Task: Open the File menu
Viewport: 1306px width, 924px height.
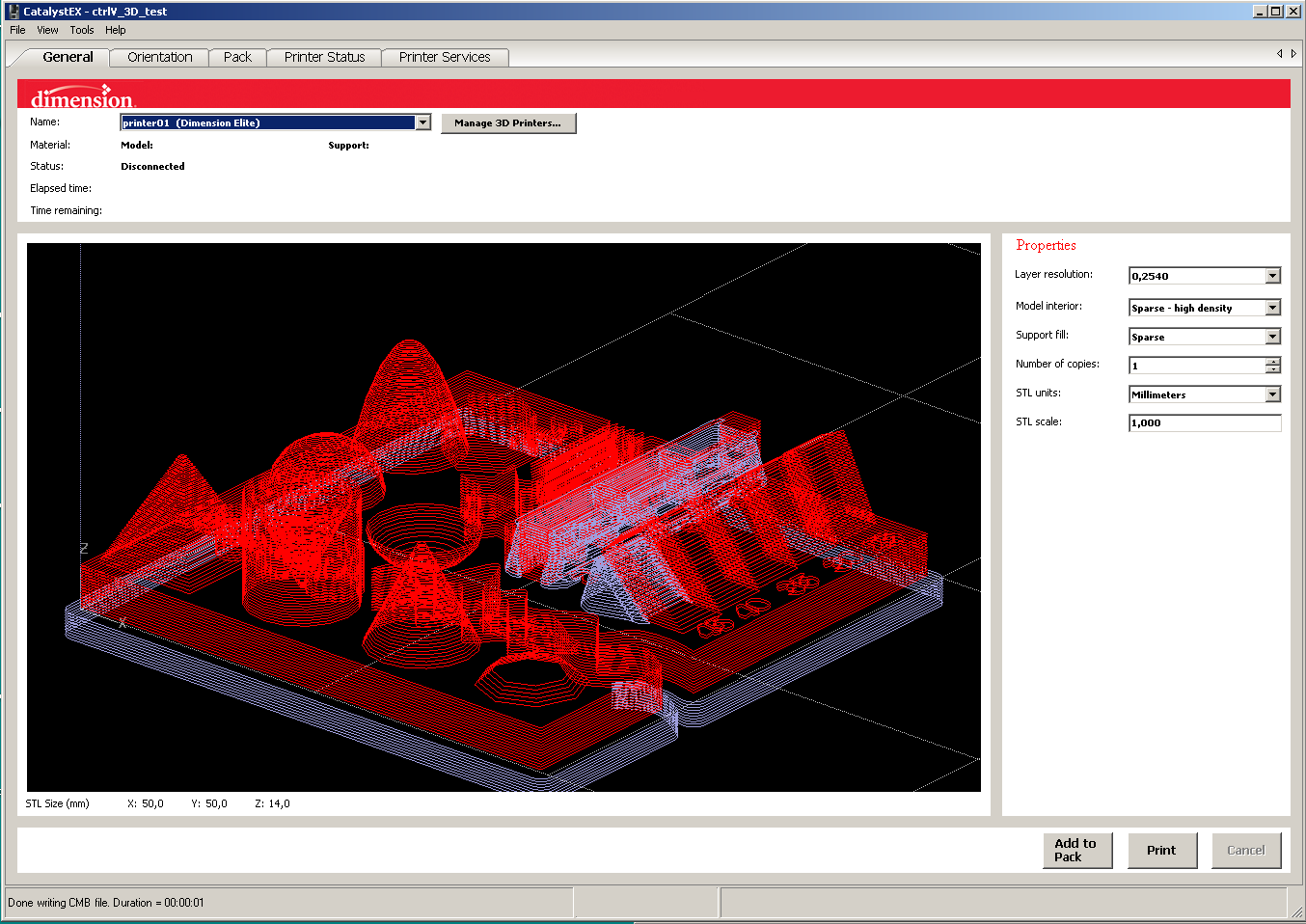Action: point(17,30)
